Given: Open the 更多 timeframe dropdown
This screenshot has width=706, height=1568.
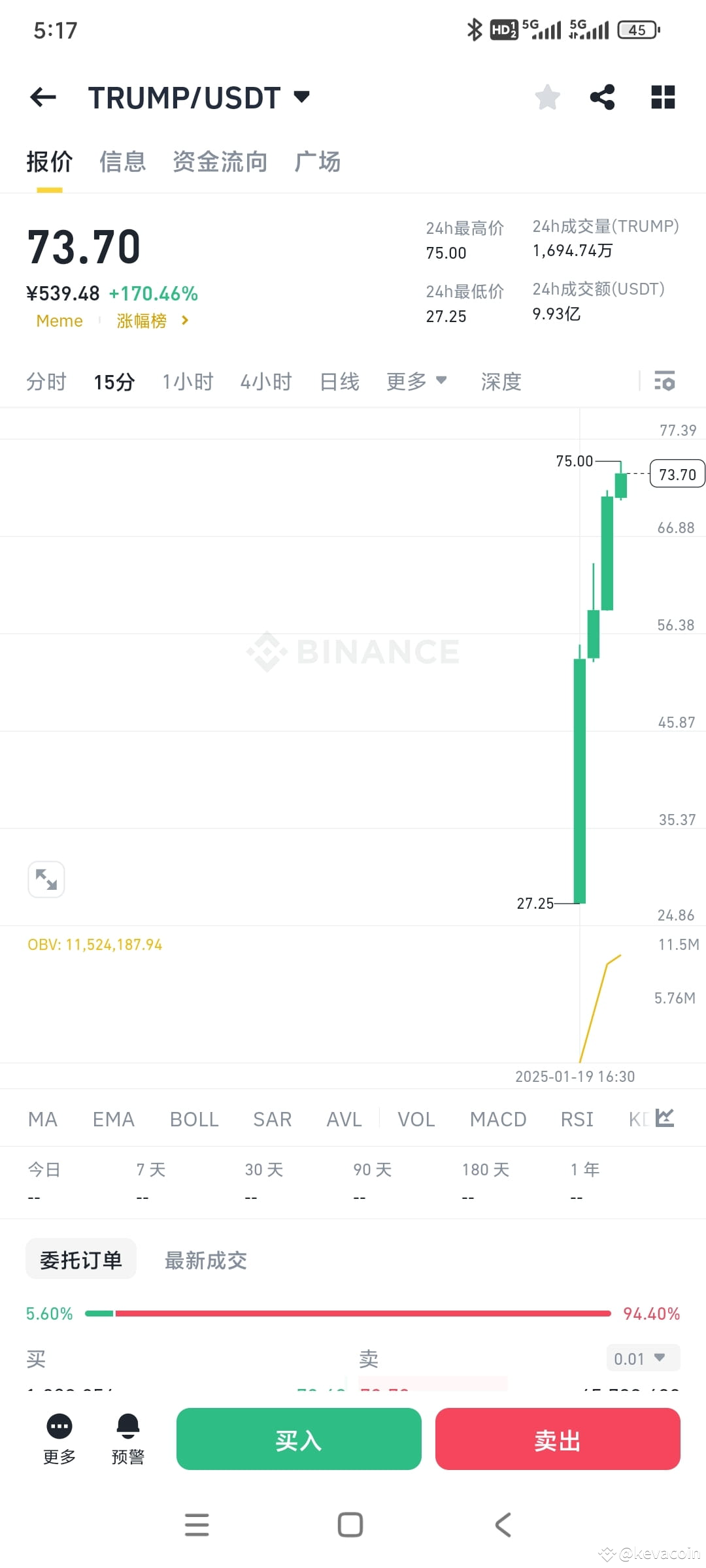Looking at the screenshot, I should point(416,381).
